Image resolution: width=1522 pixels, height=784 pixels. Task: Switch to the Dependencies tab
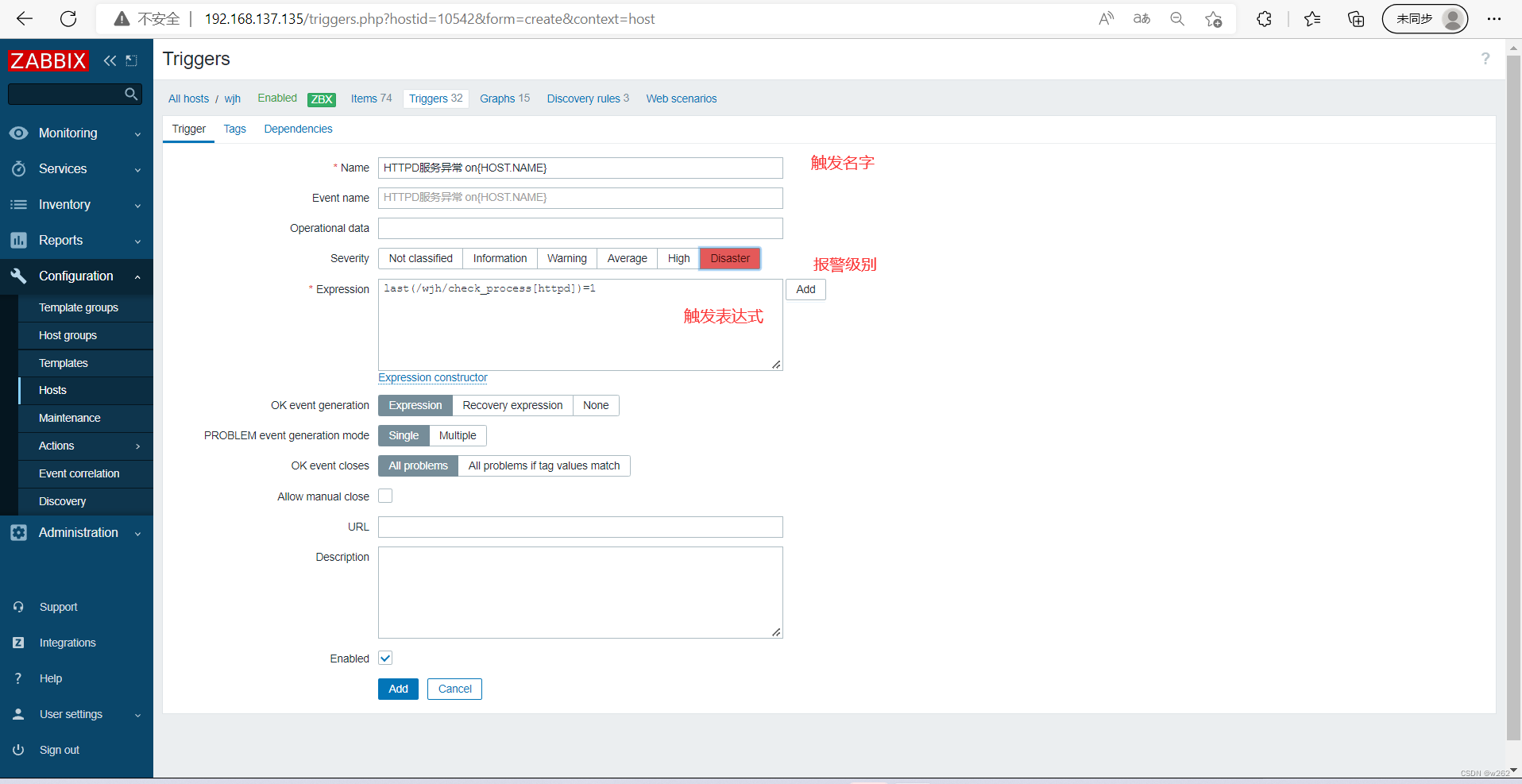[298, 129]
